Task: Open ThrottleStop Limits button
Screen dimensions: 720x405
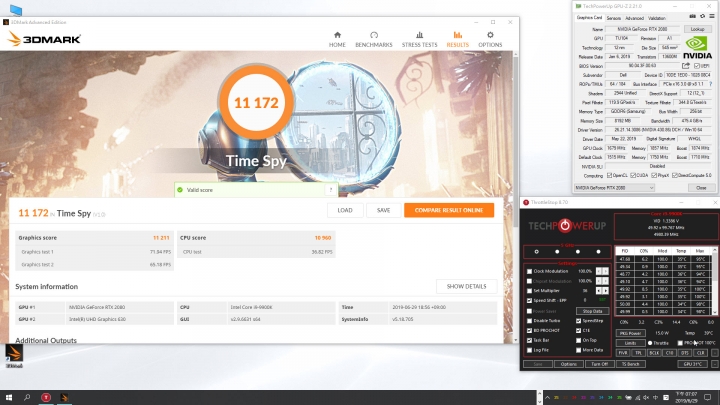Action: (630, 343)
